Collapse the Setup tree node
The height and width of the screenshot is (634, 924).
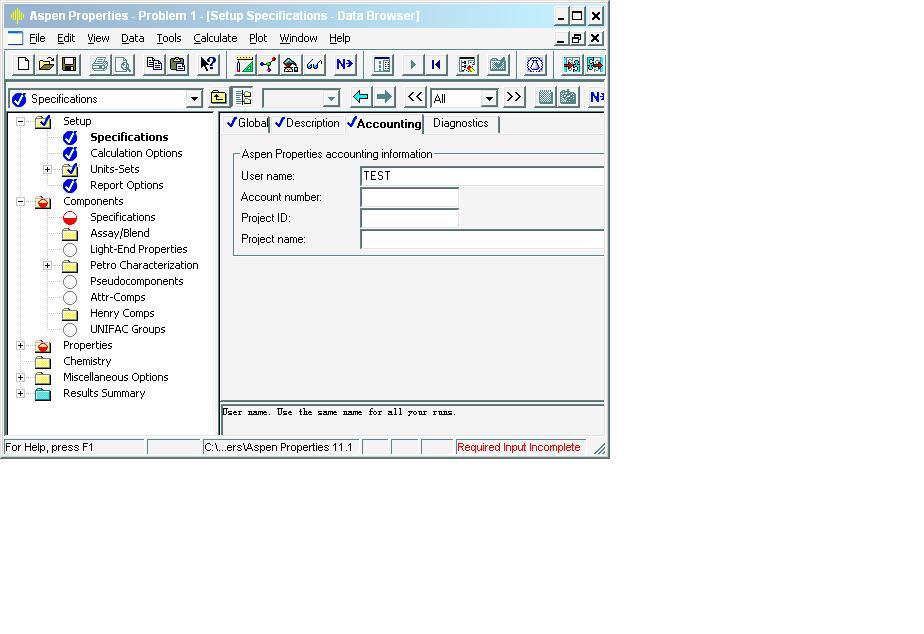click(x=21, y=121)
